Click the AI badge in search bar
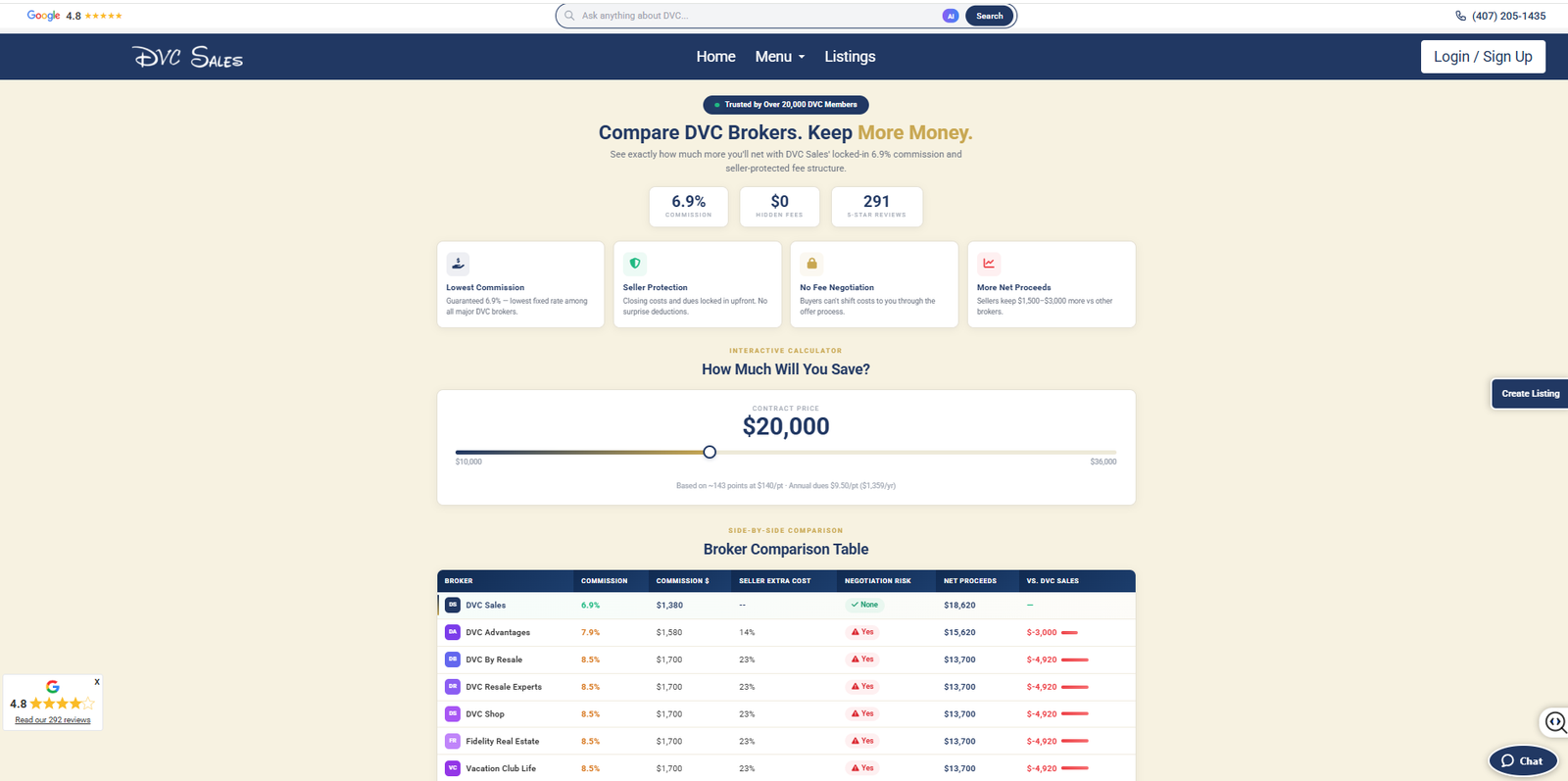The width and height of the screenshot is (1568, 781). (x=950, y=16)
